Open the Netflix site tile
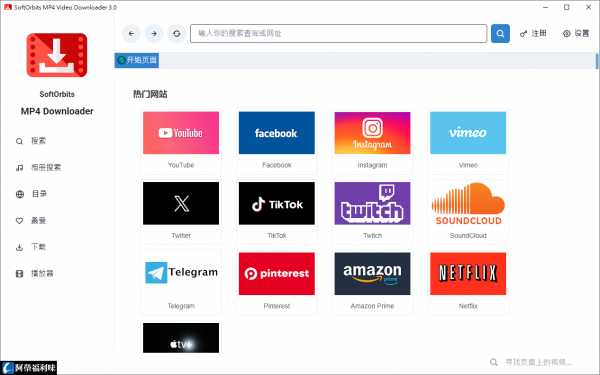 click(468, 282)
